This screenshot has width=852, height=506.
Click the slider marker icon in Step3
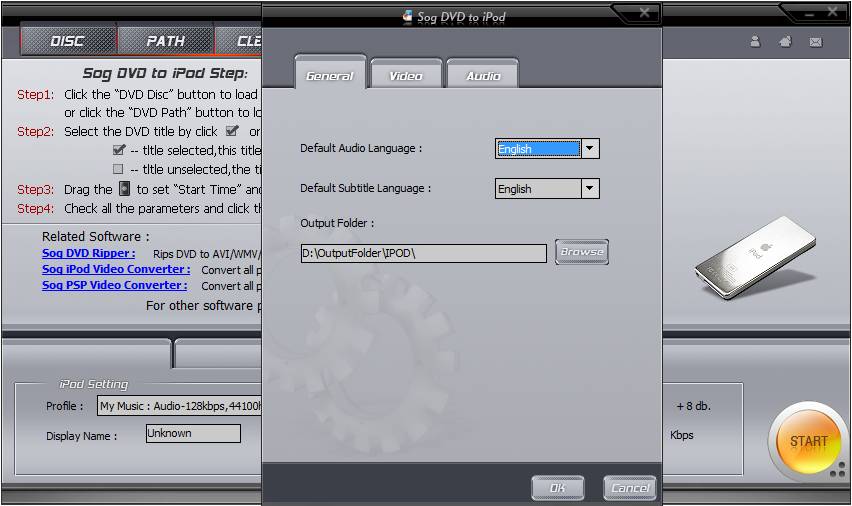tap(124, 189)
